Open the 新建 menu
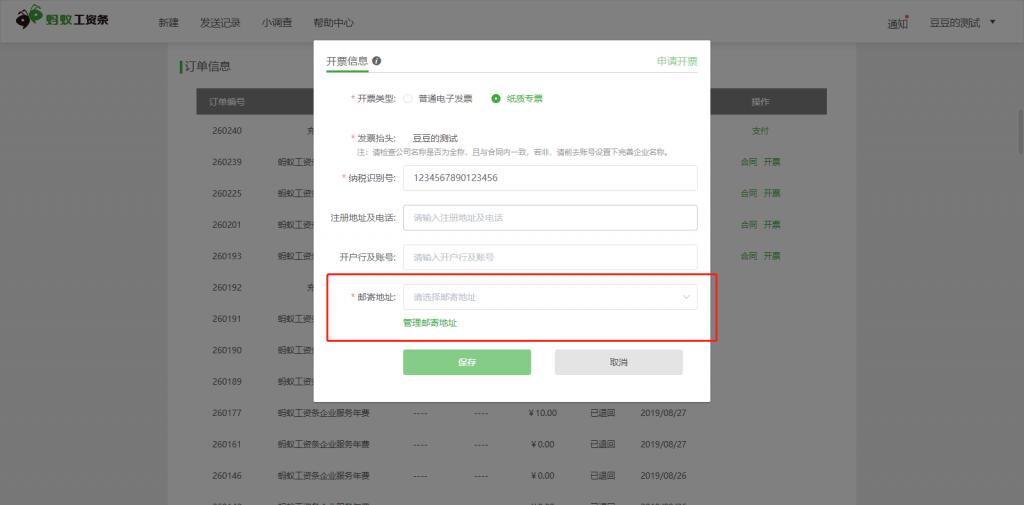 (x=168, y=23)
